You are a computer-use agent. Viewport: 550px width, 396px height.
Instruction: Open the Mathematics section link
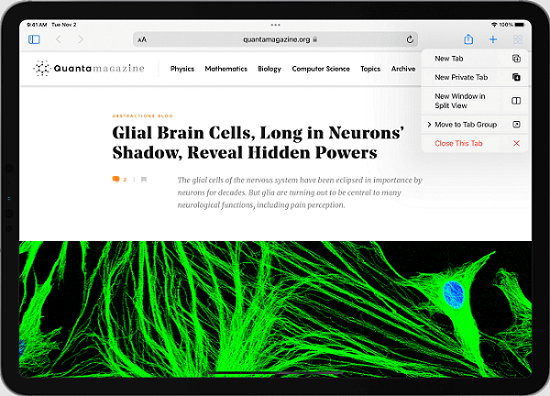pyautogui.click(x=226, y=69)
